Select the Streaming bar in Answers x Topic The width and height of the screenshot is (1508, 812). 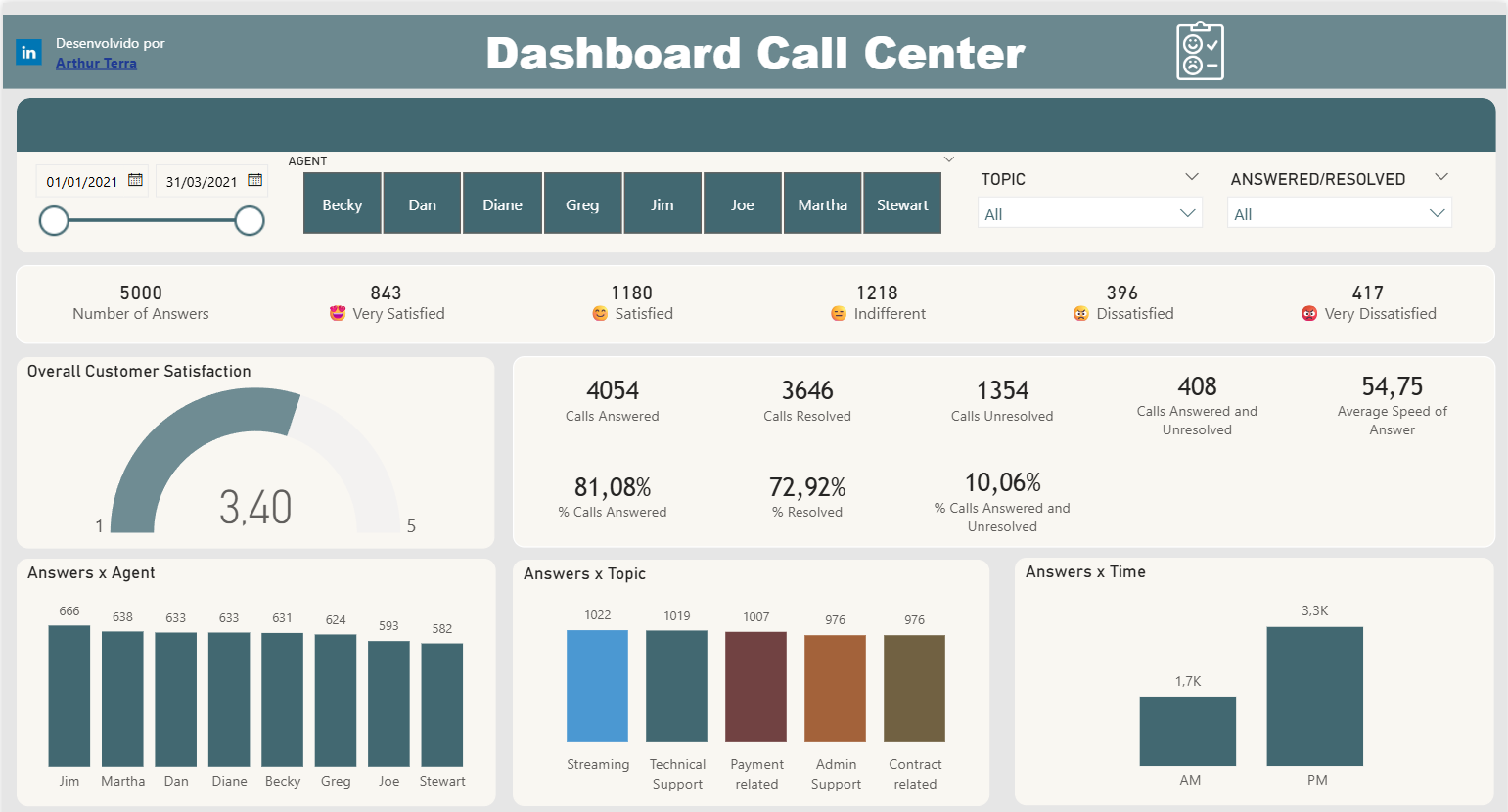click(x=597, y=685)
